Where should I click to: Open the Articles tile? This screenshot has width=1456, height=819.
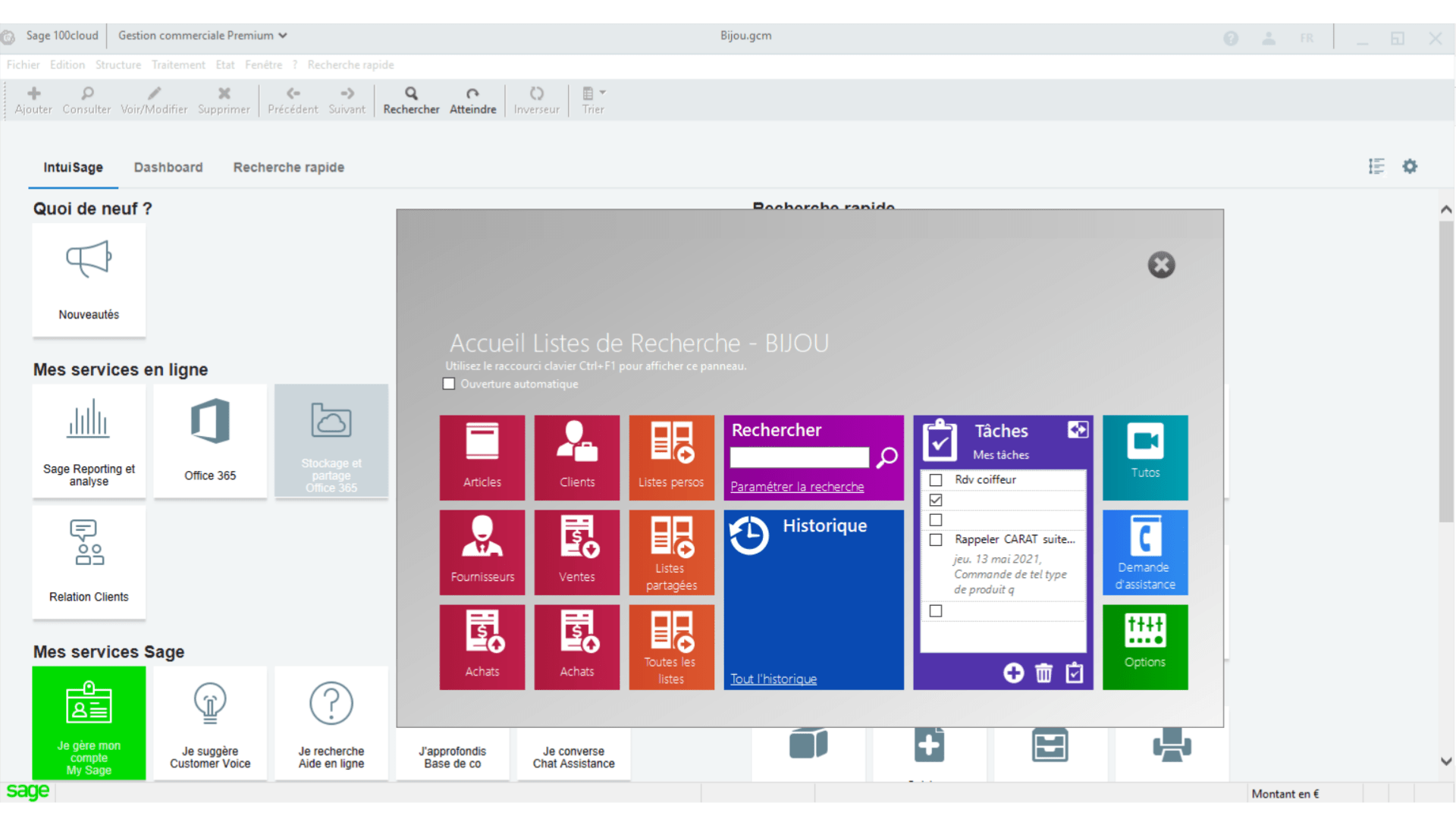tap(482, 457)
